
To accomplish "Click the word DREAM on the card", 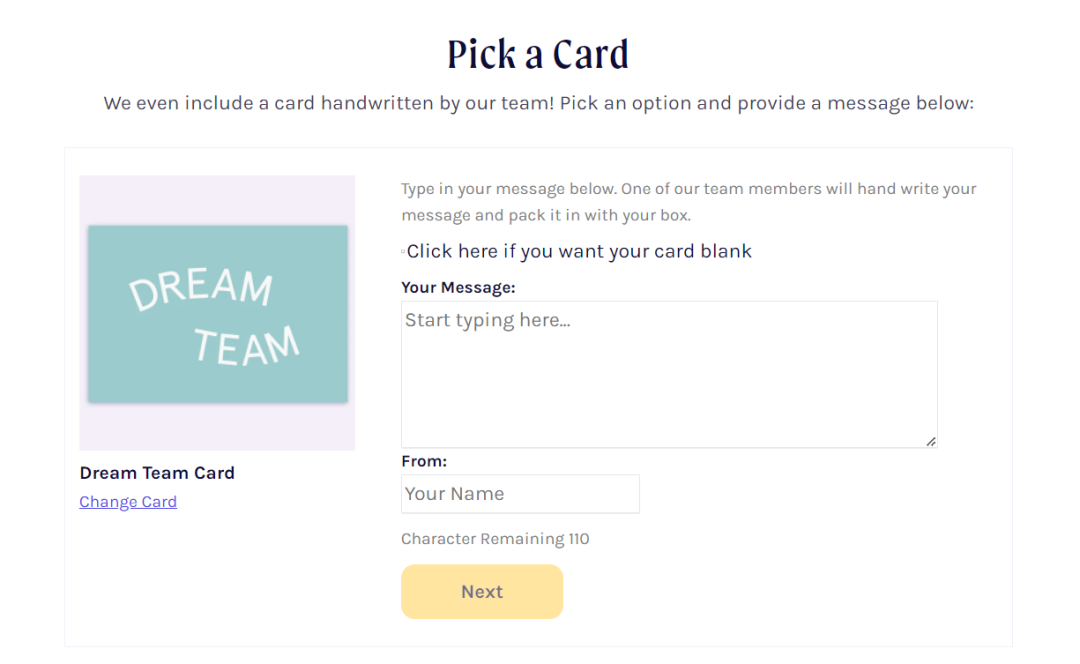I will click(200, 289).
